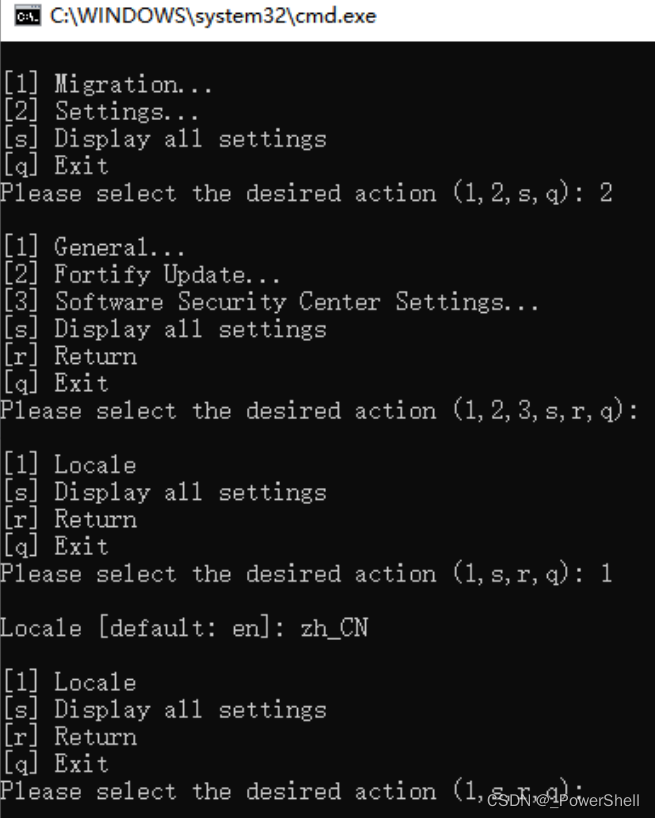
Task: Click "[s] Display all settings" directly under "[2] Settings..."
Action: pos(164,138)
